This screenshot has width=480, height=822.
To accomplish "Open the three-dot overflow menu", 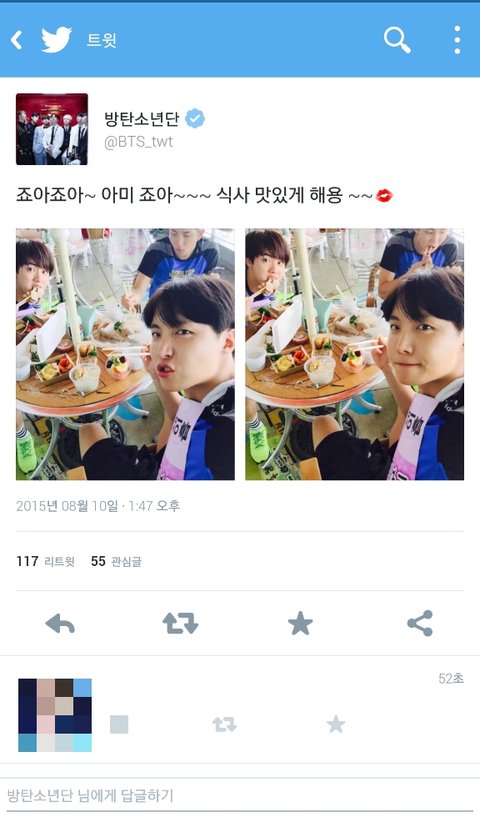I will pyautogui.click(x=457, y=40).
